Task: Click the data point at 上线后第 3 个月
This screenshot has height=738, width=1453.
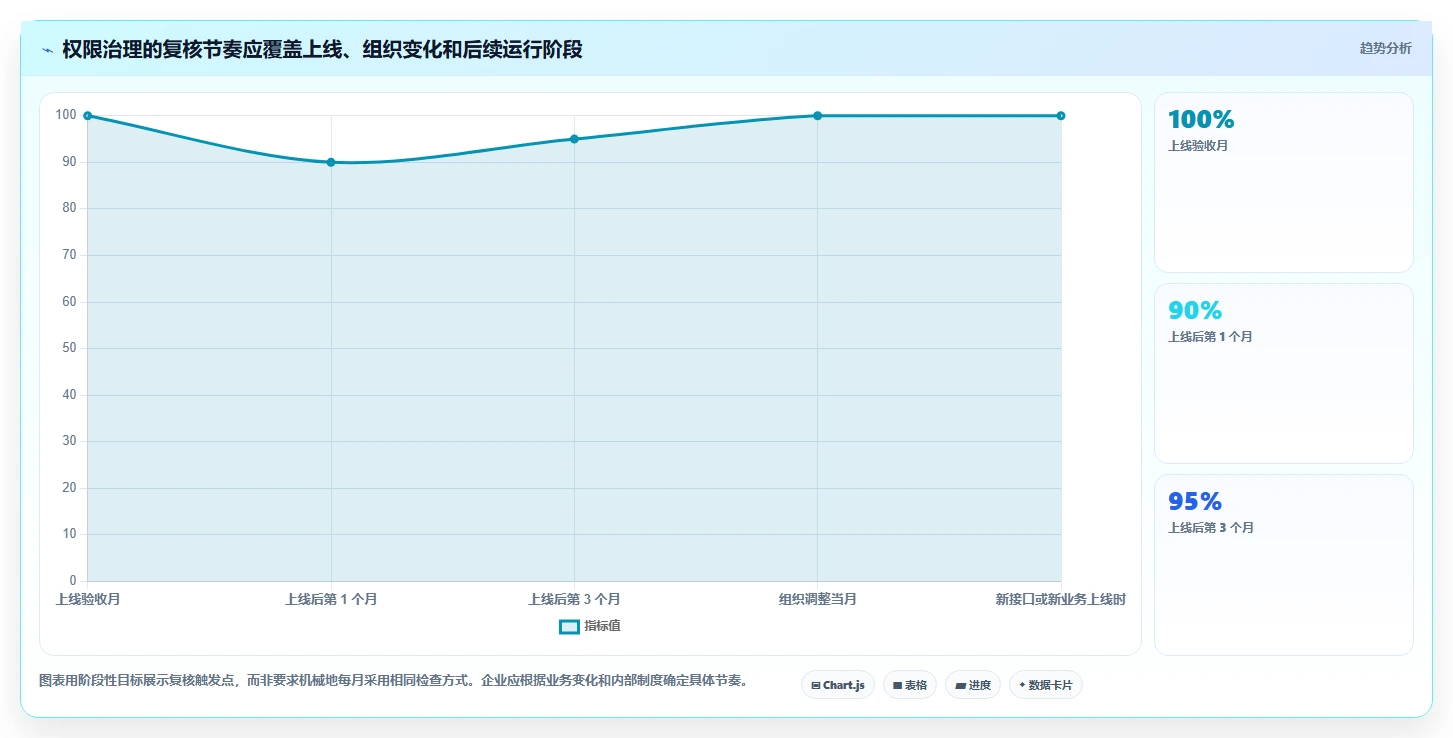Action: click(x=574, y=139)
